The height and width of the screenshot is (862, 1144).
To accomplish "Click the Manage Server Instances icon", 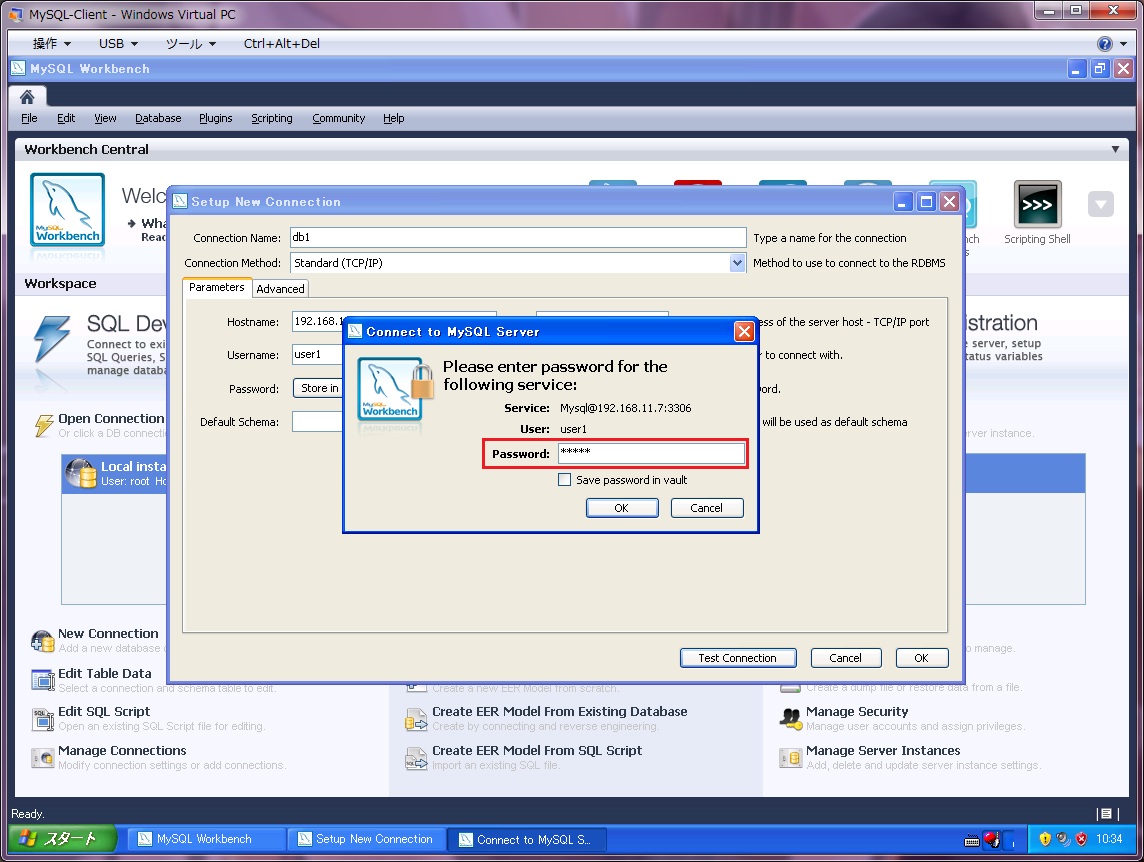I will tap(791, 758).
